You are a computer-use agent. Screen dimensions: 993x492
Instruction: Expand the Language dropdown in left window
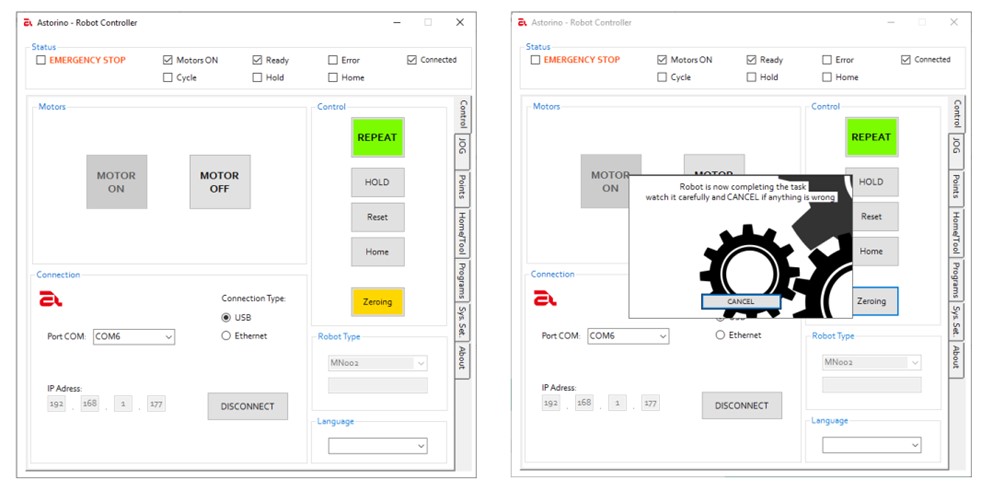[377, 446]
